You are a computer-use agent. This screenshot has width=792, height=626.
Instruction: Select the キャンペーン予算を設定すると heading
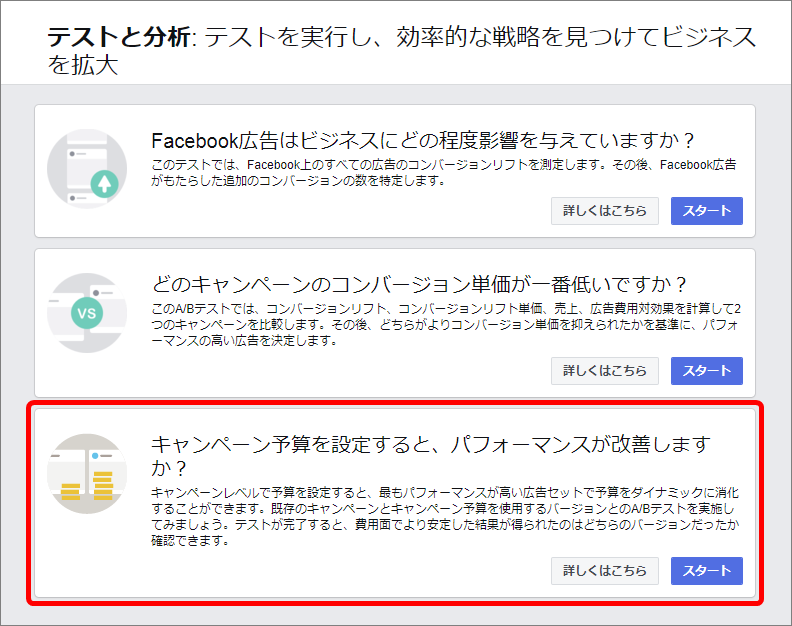click(x=430, y=456)
